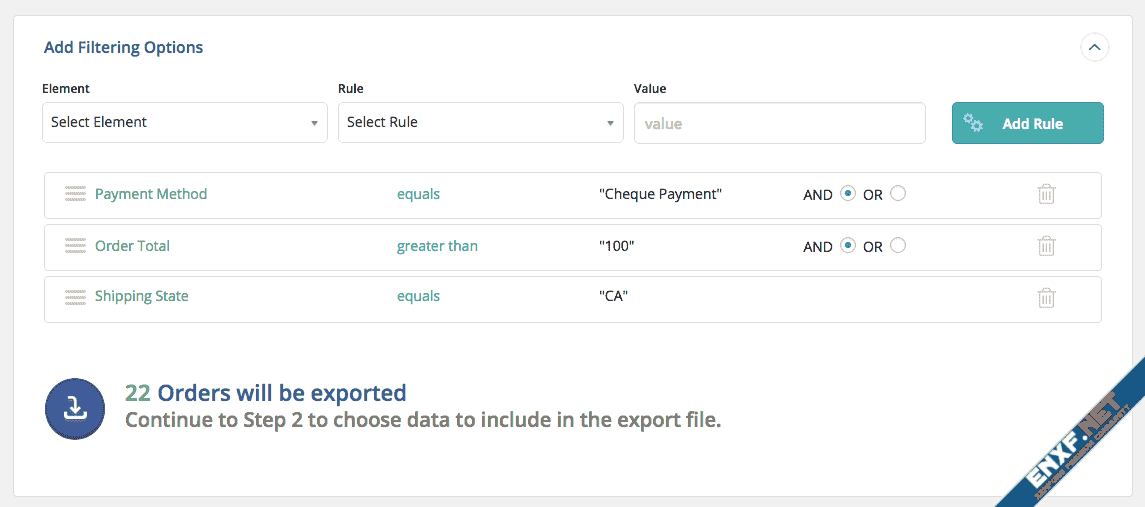1145x507 pixels.
Task: Click the "greater than" rule text
Action: 437,246
